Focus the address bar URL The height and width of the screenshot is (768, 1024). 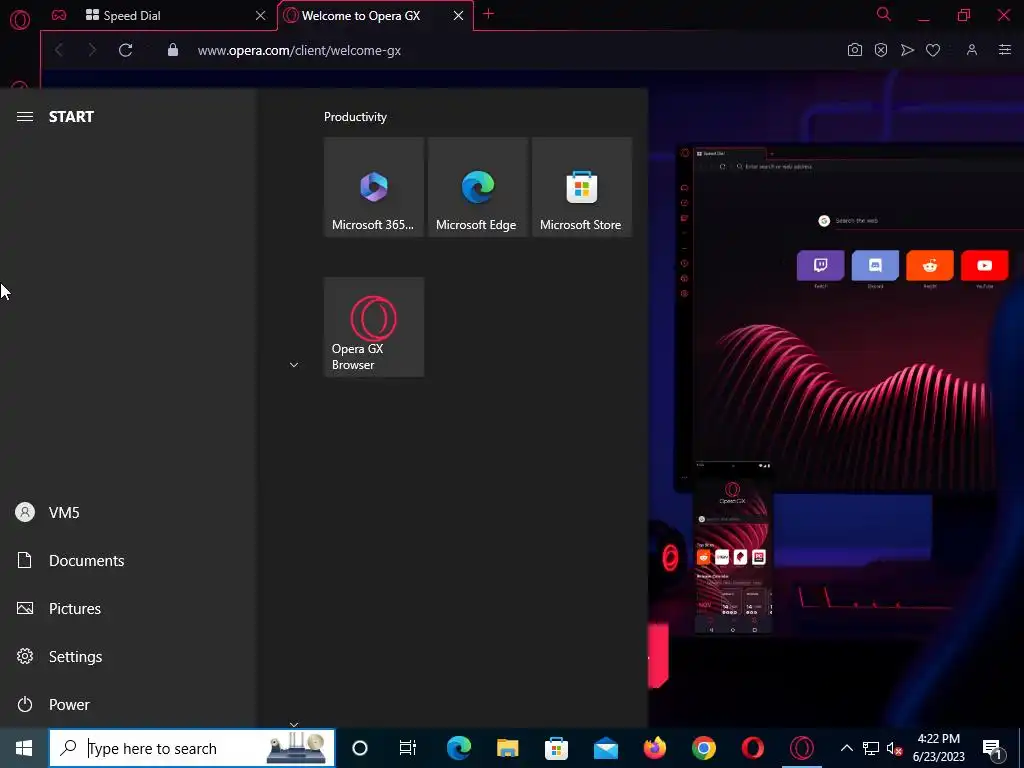click(x=299, y=50)
